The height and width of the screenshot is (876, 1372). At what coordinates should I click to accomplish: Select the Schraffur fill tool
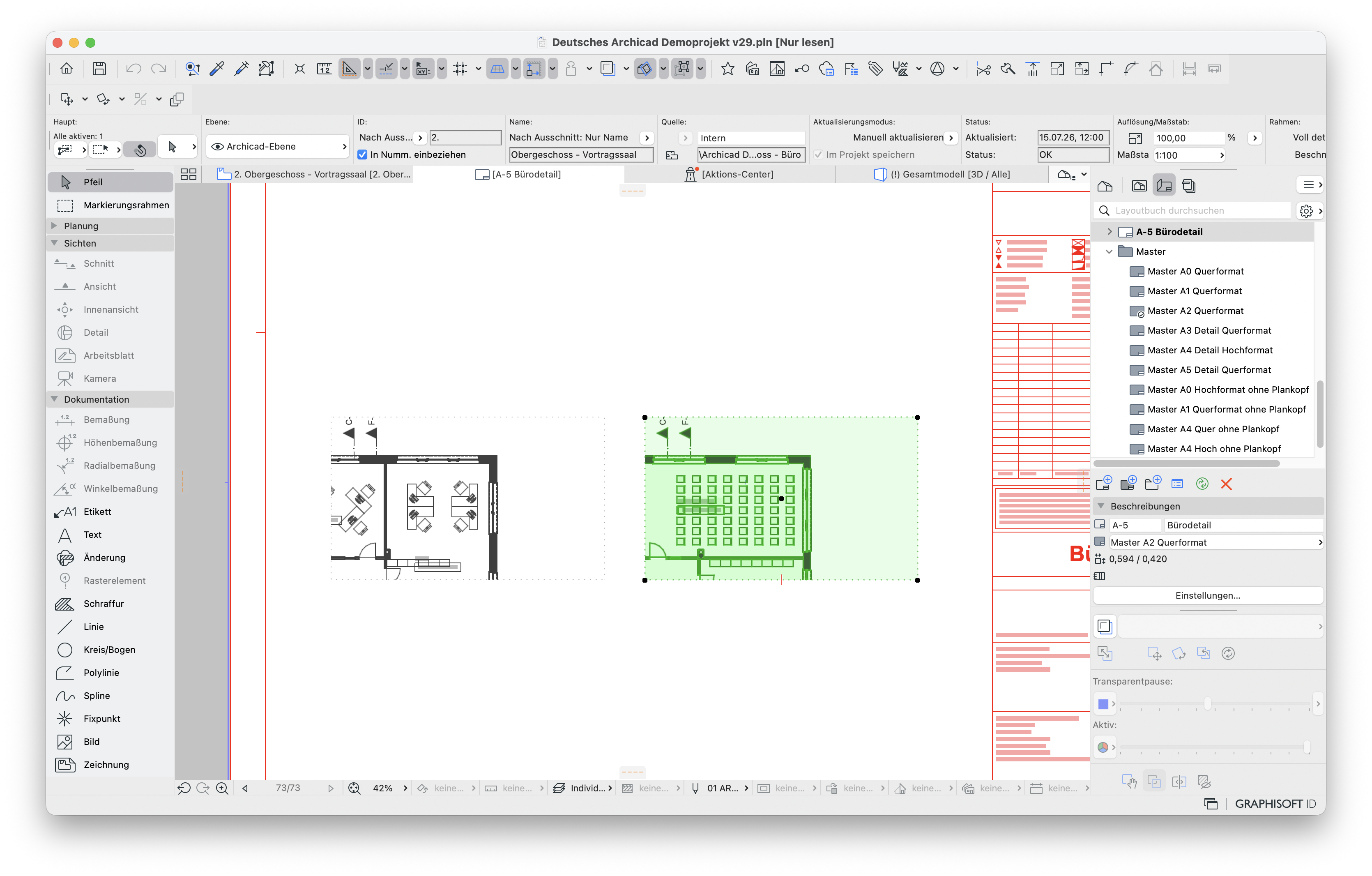pyautogui.click(x=110, y=604)
